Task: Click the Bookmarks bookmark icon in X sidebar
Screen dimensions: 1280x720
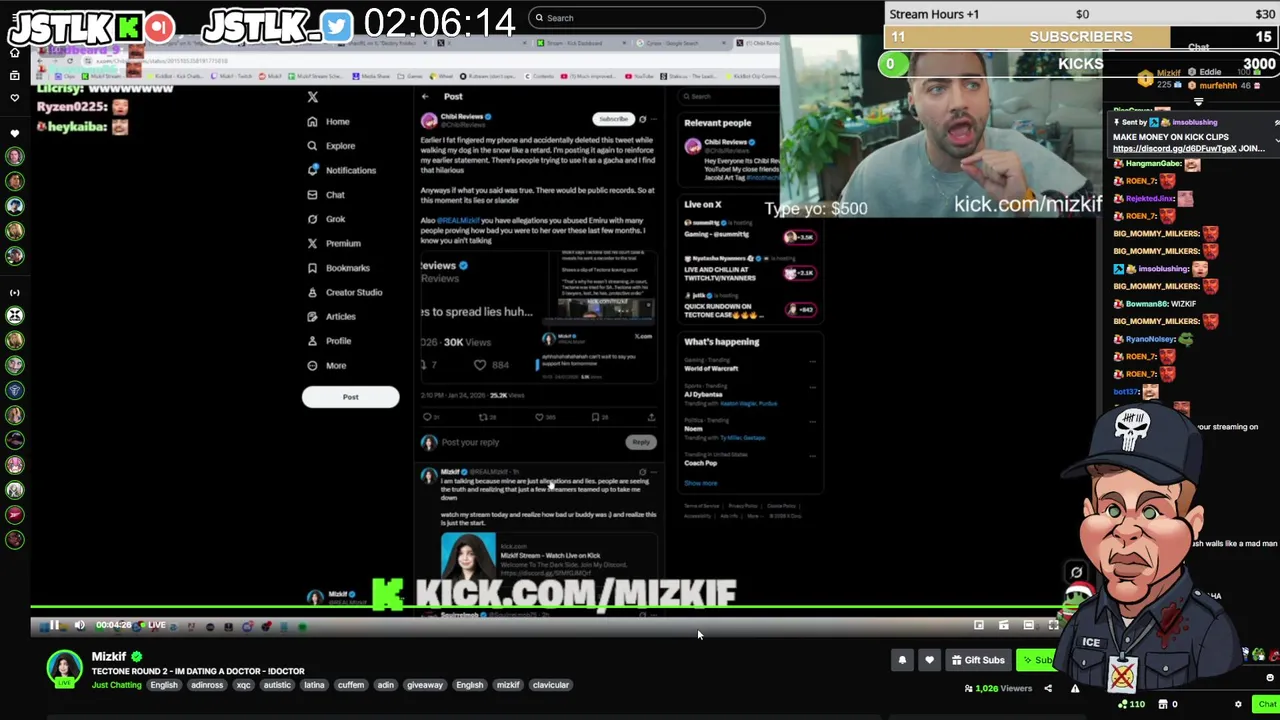Action: [x=313, y=268]
